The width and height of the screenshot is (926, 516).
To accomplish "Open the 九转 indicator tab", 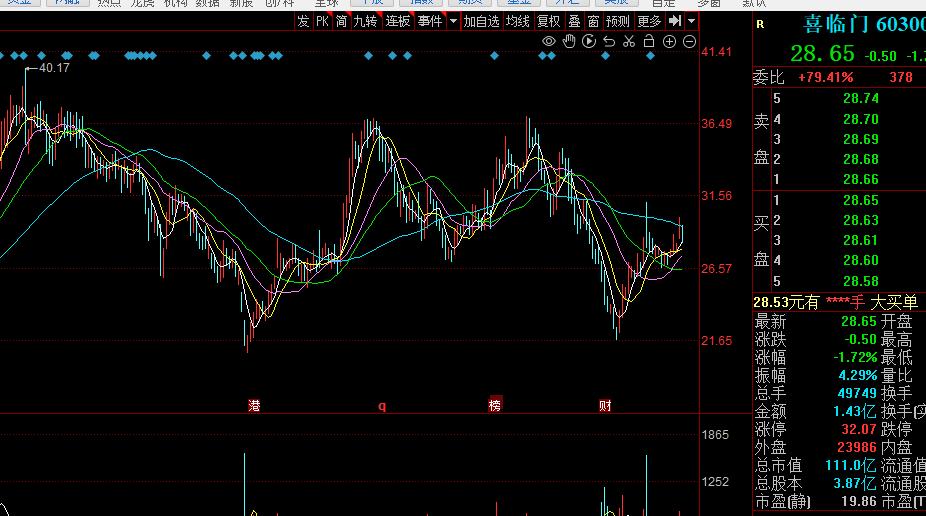I will [x=365, y=21].
